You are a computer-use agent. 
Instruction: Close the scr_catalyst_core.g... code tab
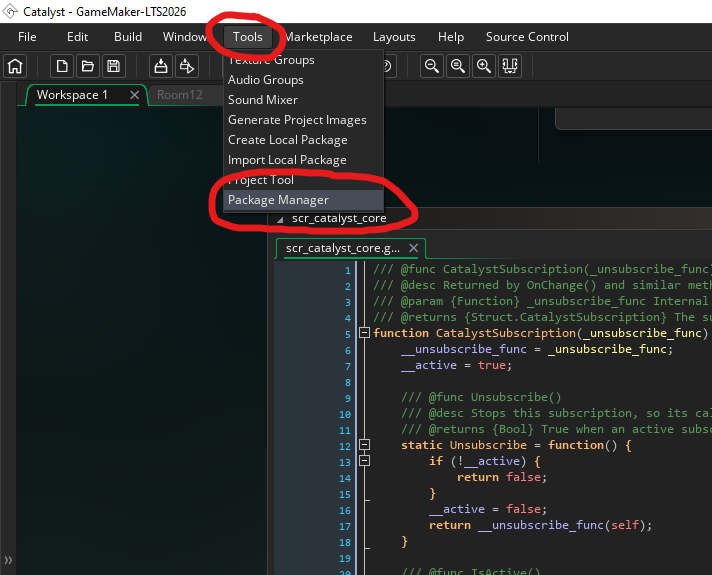pos(413,248)
